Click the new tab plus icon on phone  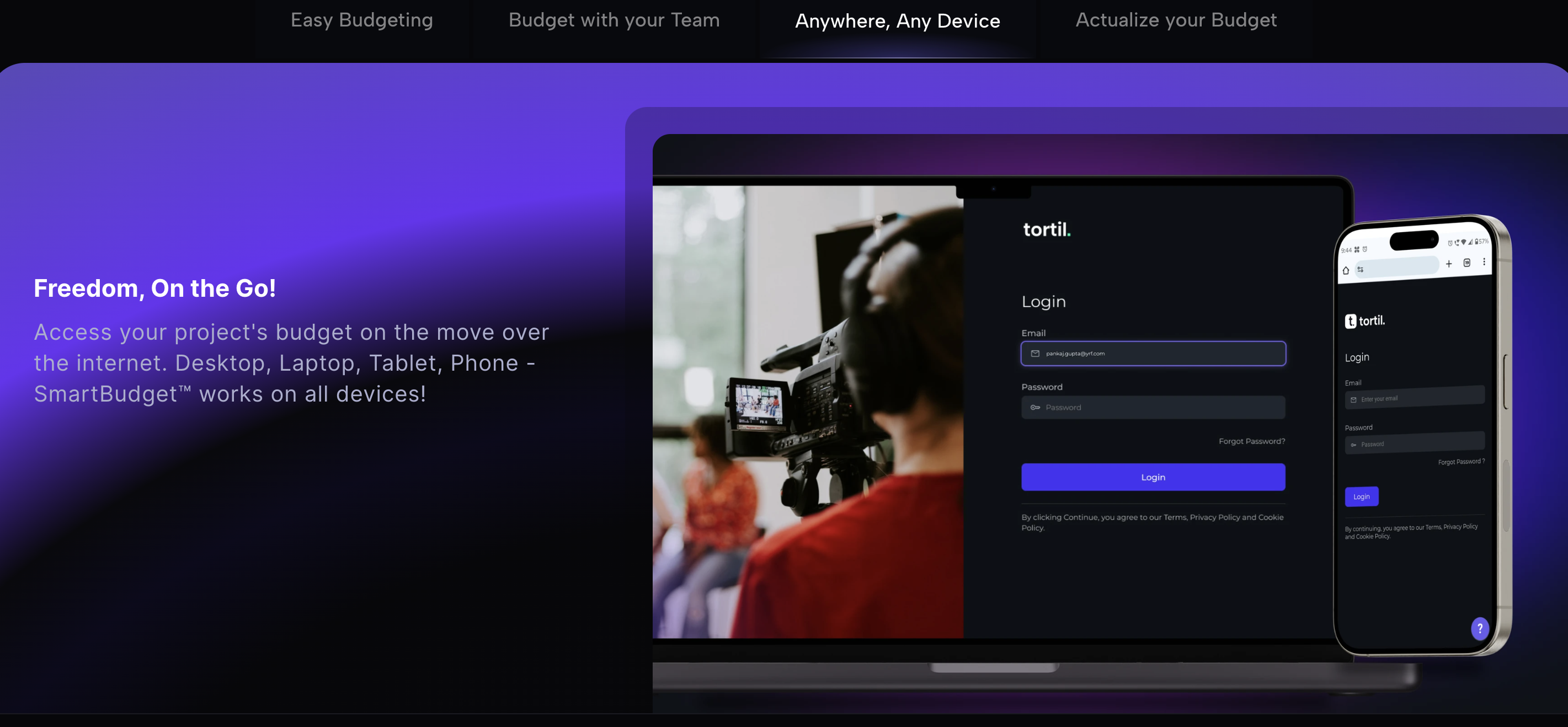click(x=1449, y=264)
